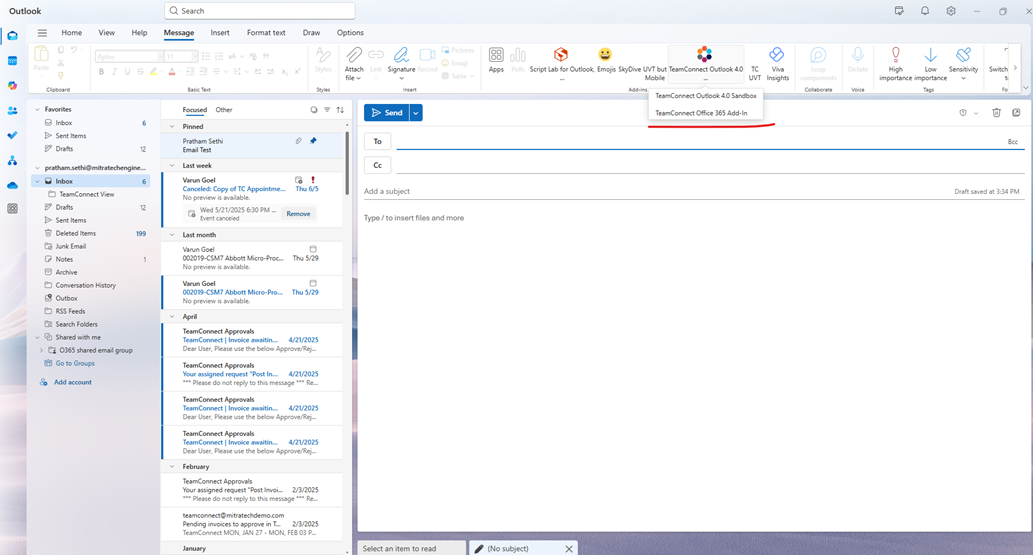Open To Do checkmark app
Viewport: 1033px width, 555px height.
[x=13, y=135]
